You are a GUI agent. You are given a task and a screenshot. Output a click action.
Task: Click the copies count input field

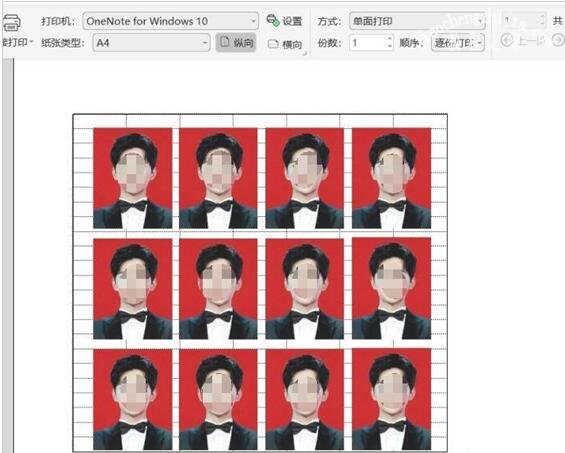pos(368,43)
